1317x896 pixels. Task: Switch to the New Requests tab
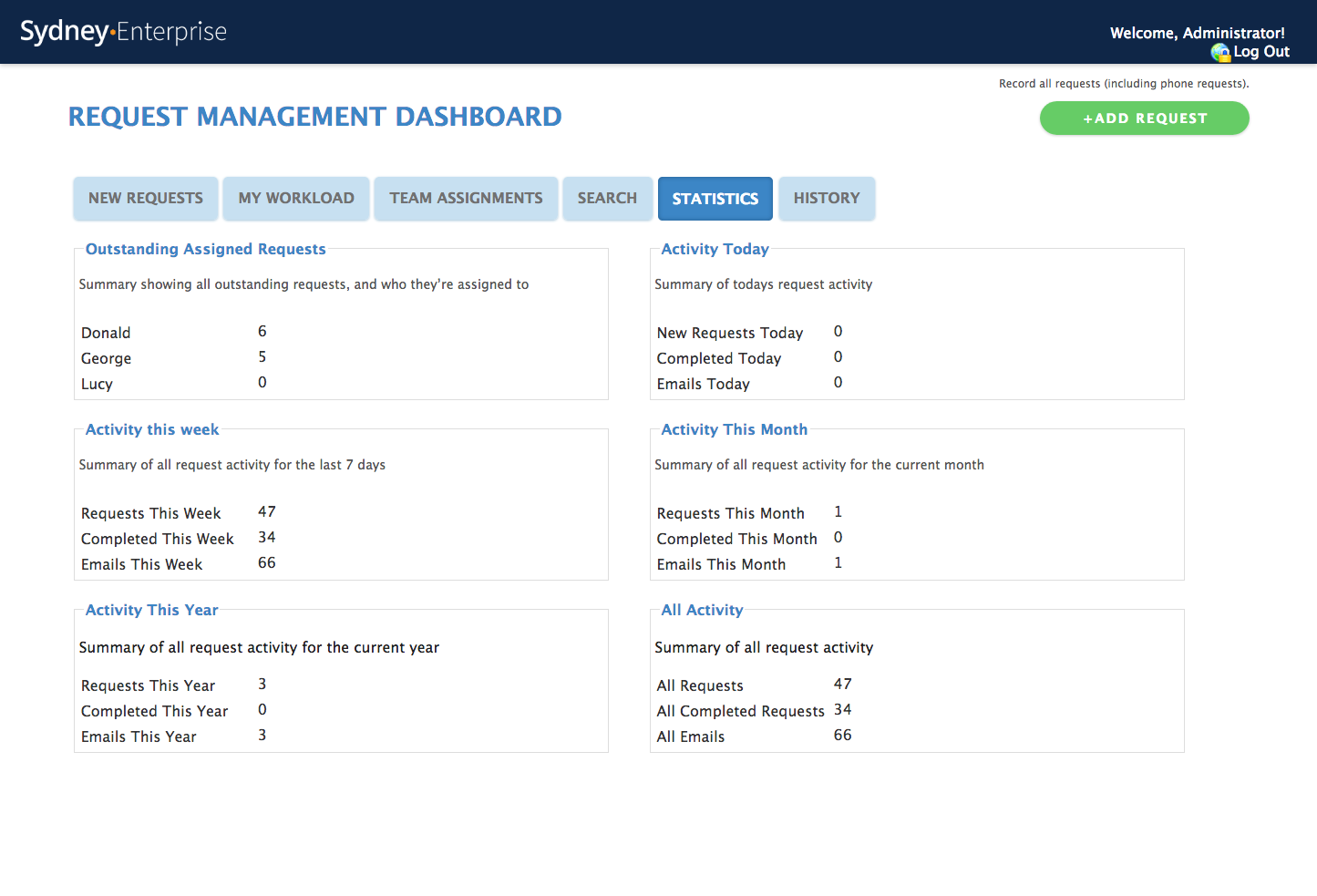[145, 198]
